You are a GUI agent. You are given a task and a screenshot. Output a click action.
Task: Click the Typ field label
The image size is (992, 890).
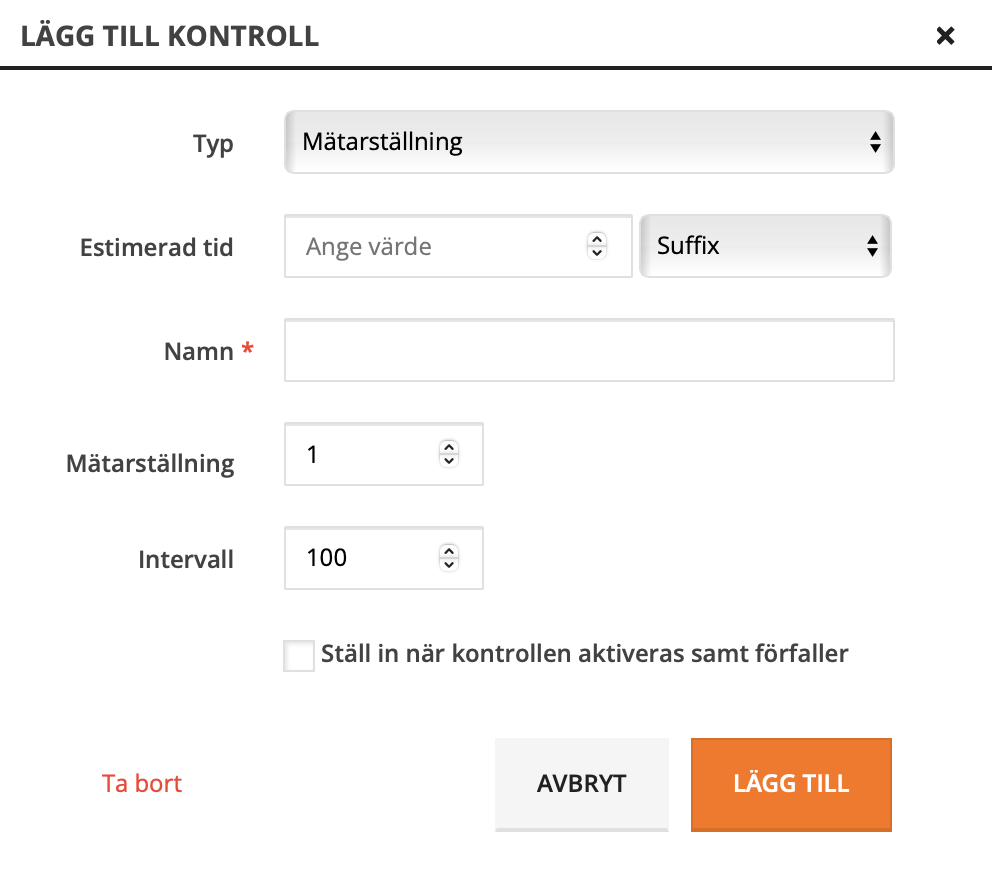[x=213, y=144]
